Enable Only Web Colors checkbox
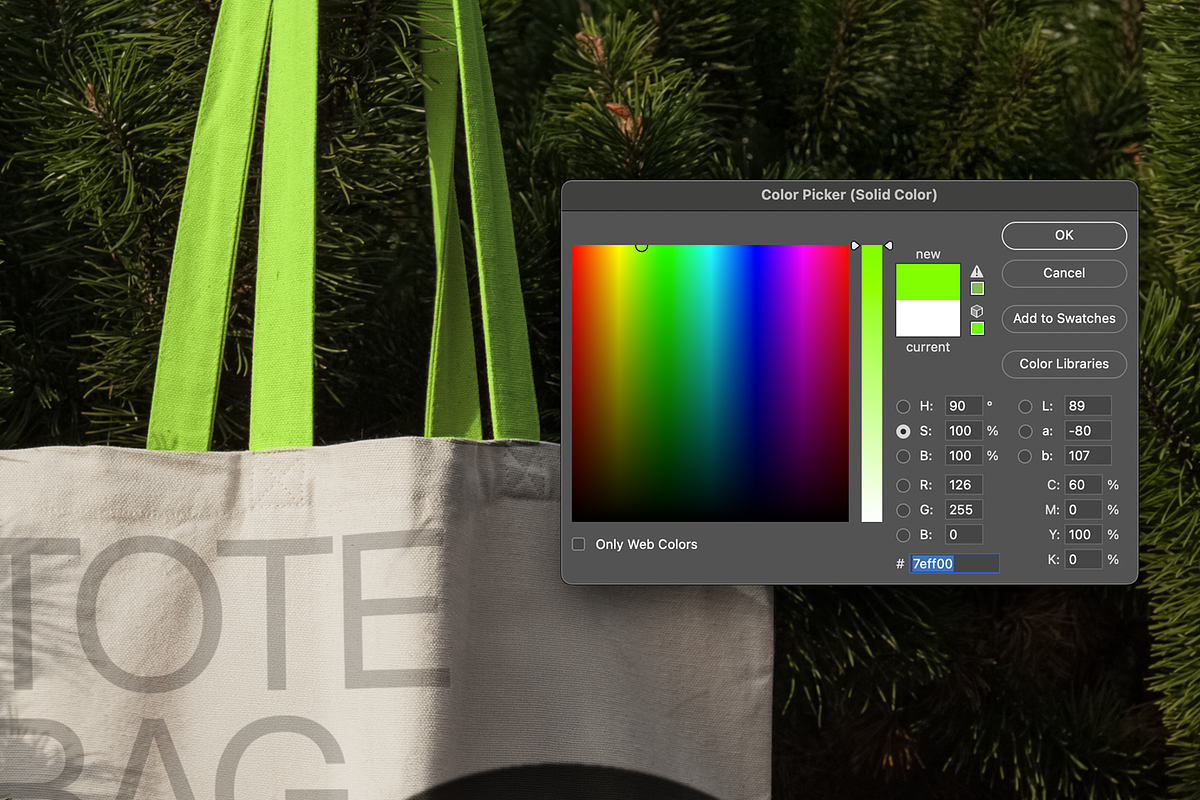 pos(578,544)
